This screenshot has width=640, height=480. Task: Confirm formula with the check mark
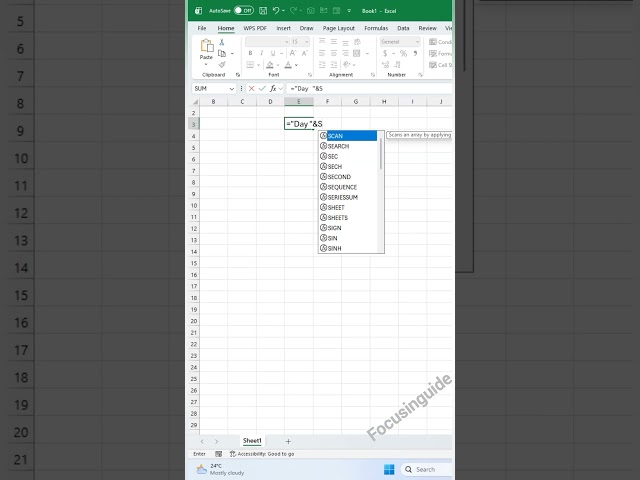point(262,89)
